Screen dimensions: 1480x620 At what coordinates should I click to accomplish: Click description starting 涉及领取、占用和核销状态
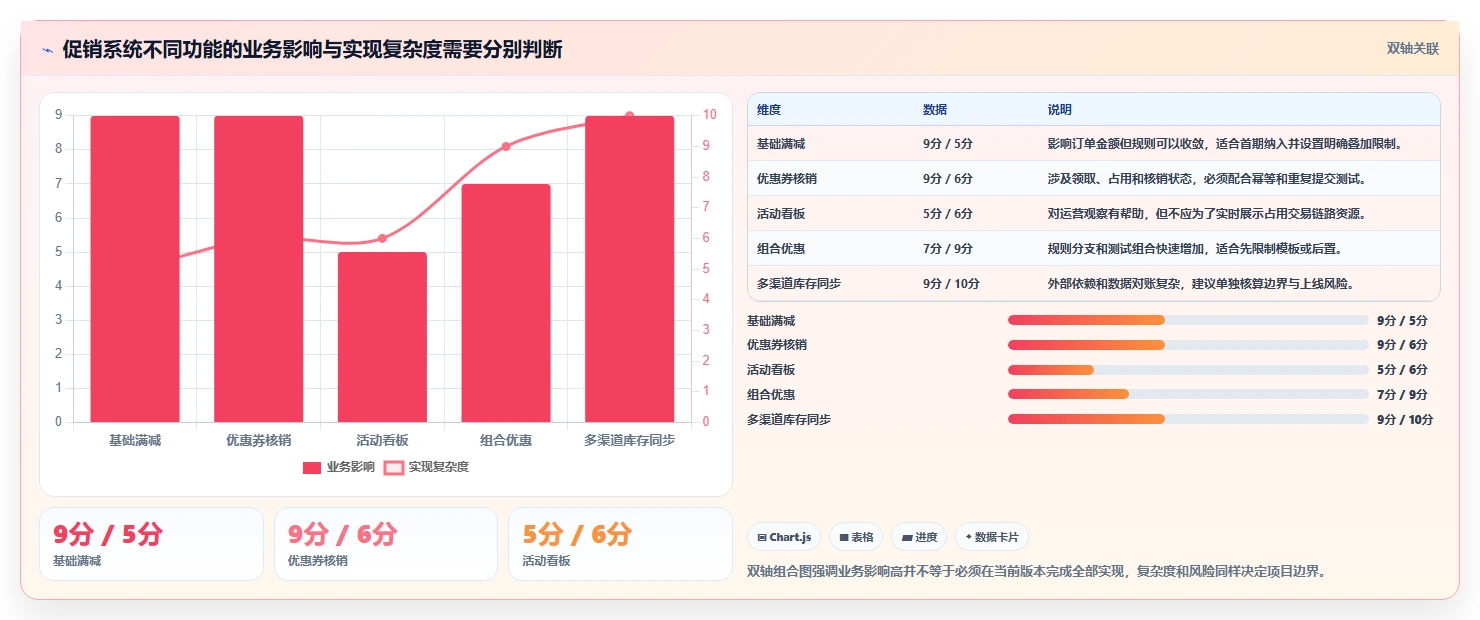coord(1207,178)
